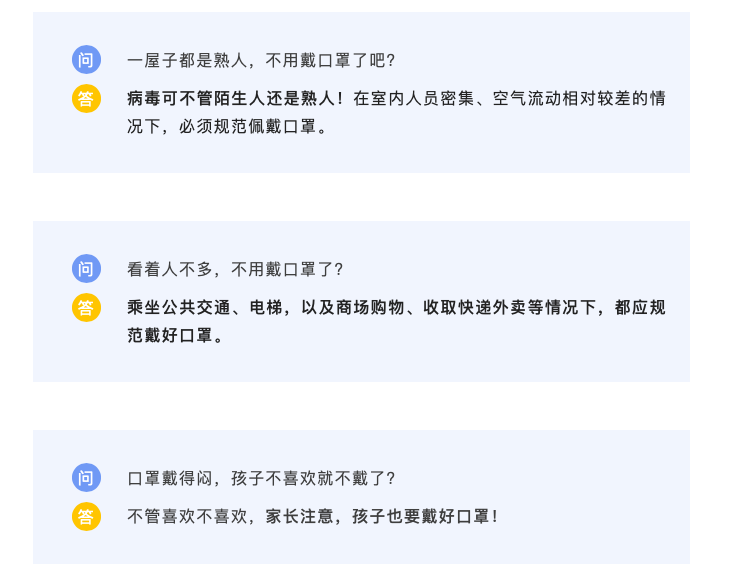Click the blue 问 icon beside 看着人不多
This screenshot has width=729, height=582.
tap(86, 269)
